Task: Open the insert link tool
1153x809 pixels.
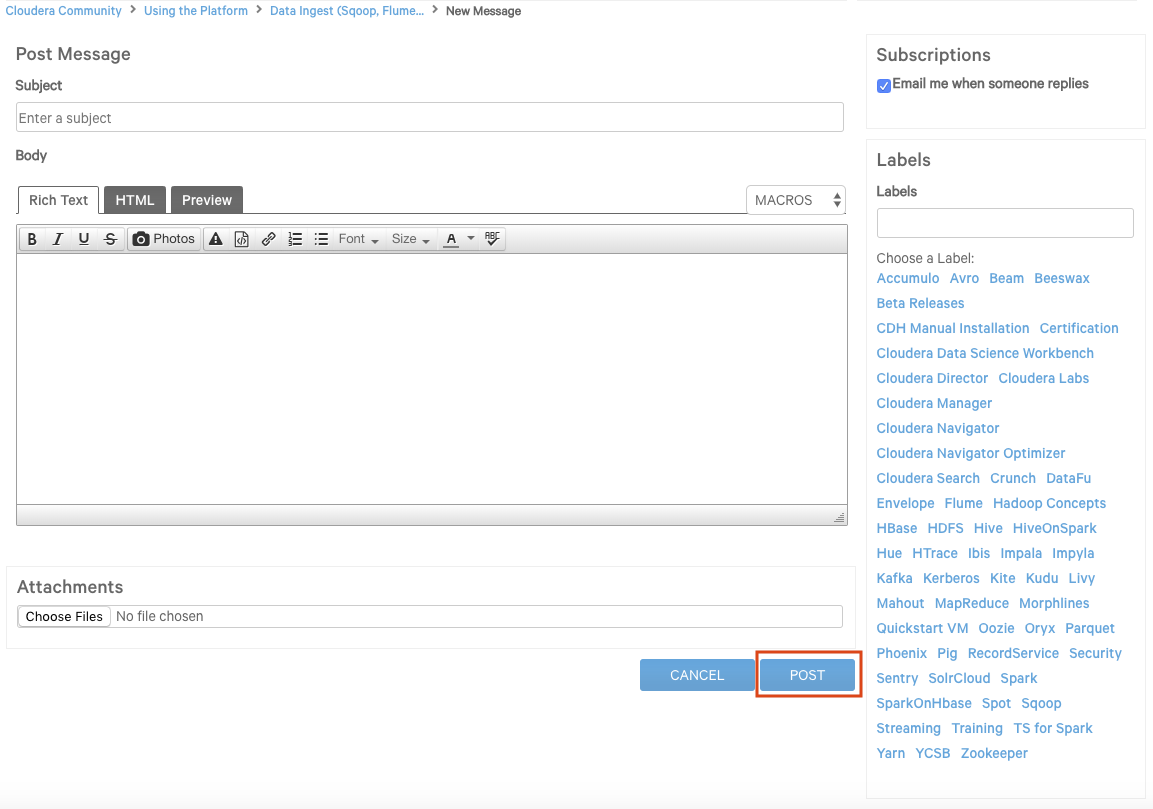Action: pos(268,239)
